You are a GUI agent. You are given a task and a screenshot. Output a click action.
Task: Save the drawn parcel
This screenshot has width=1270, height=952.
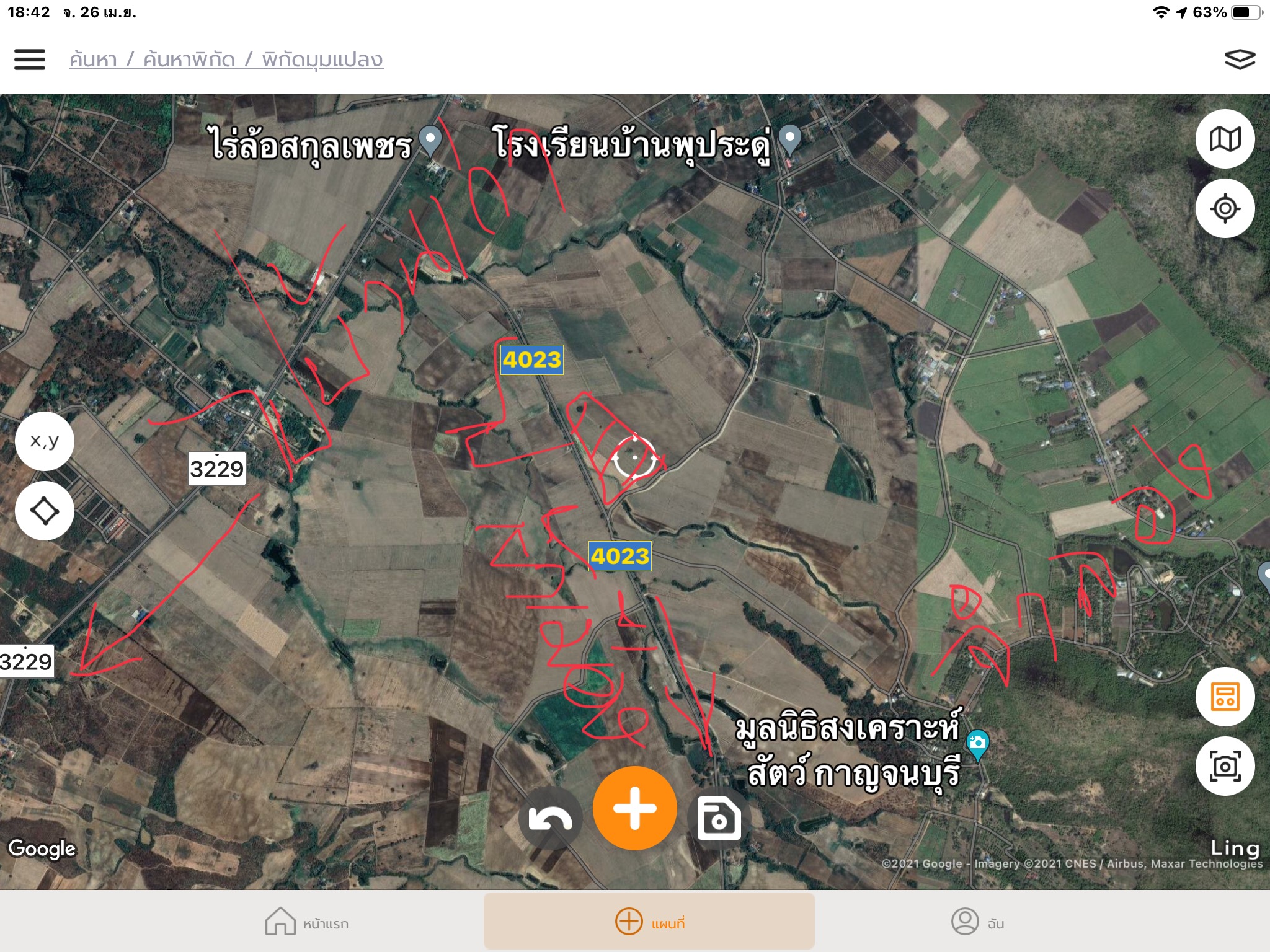pos(719,819)
